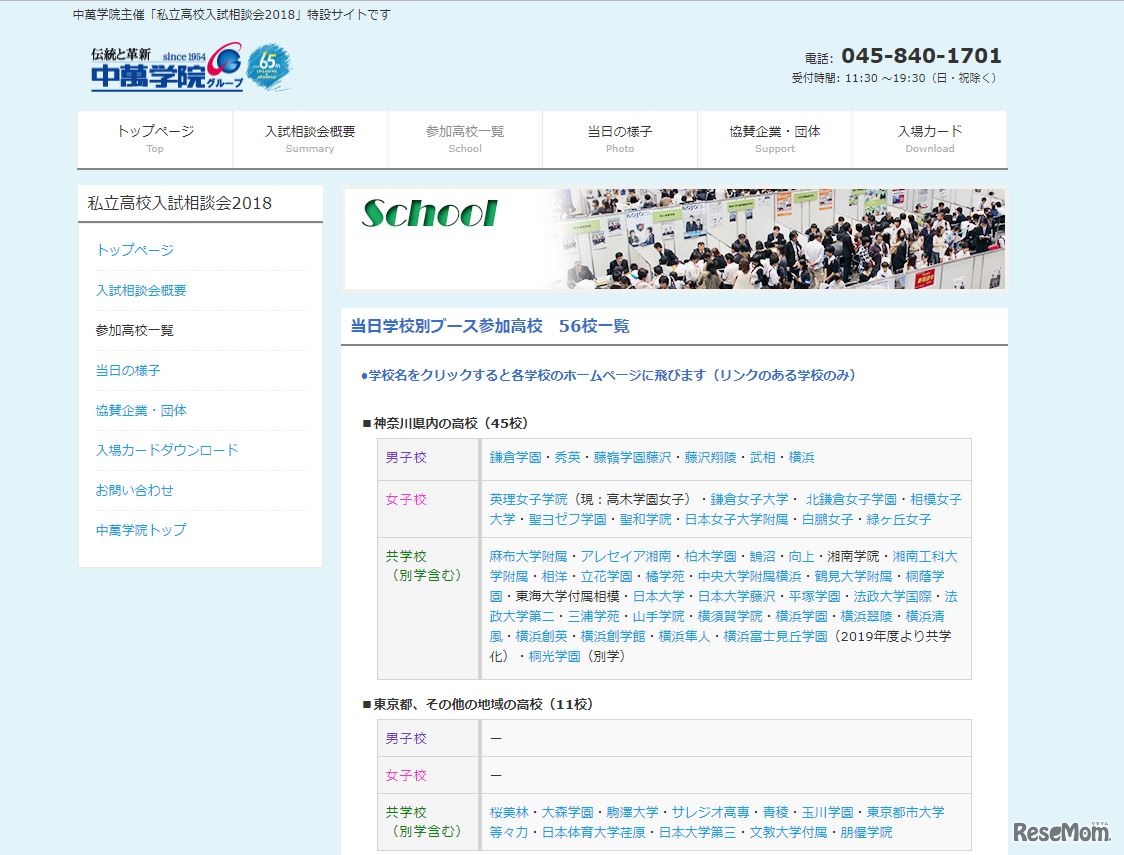The image size is (1124, 855).
Task: Open 山手学院 school link
Action: pyautogui.click(x=659, y=616)
